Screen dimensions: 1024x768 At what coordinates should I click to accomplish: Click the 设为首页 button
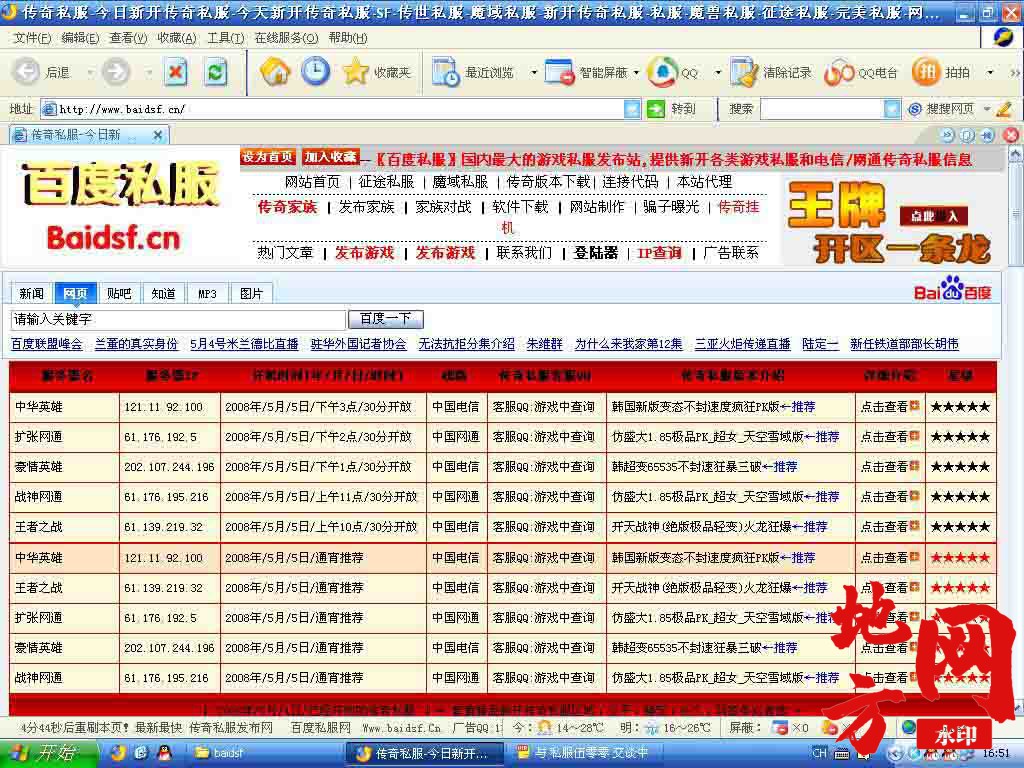tap(268, 156)
